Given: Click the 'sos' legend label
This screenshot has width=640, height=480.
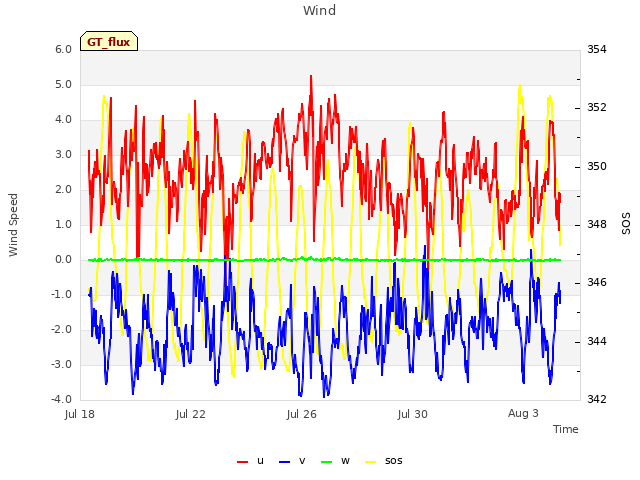Looking at the screenshot, I should point(393,461).
